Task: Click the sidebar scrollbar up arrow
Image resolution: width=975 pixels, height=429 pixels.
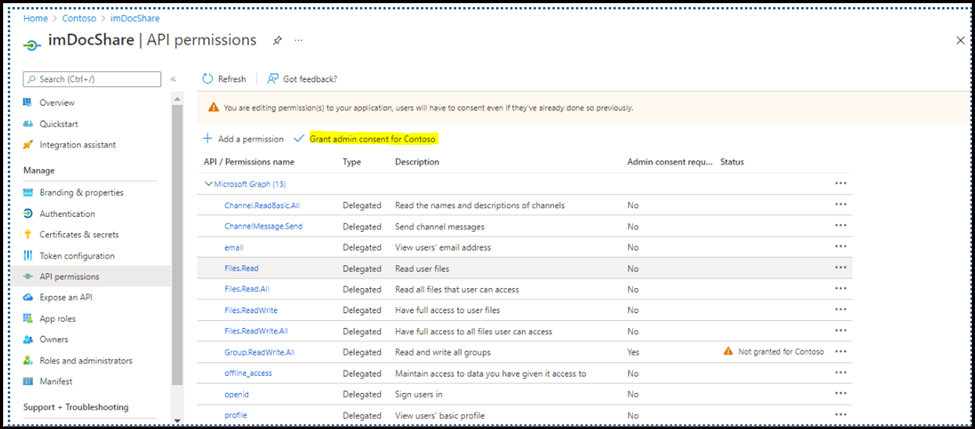Action: pyautogui.click(x=177, y=99)
